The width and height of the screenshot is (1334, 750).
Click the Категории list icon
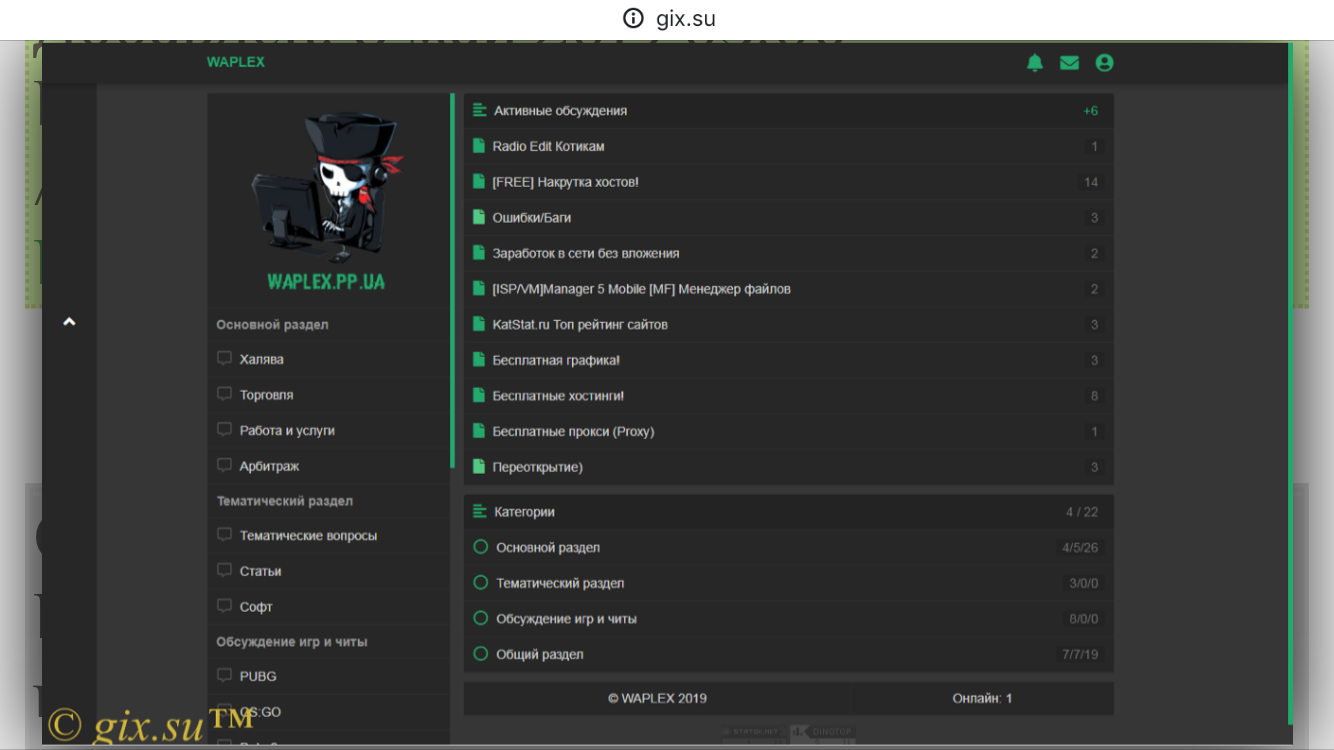click(x=480, y=512)
